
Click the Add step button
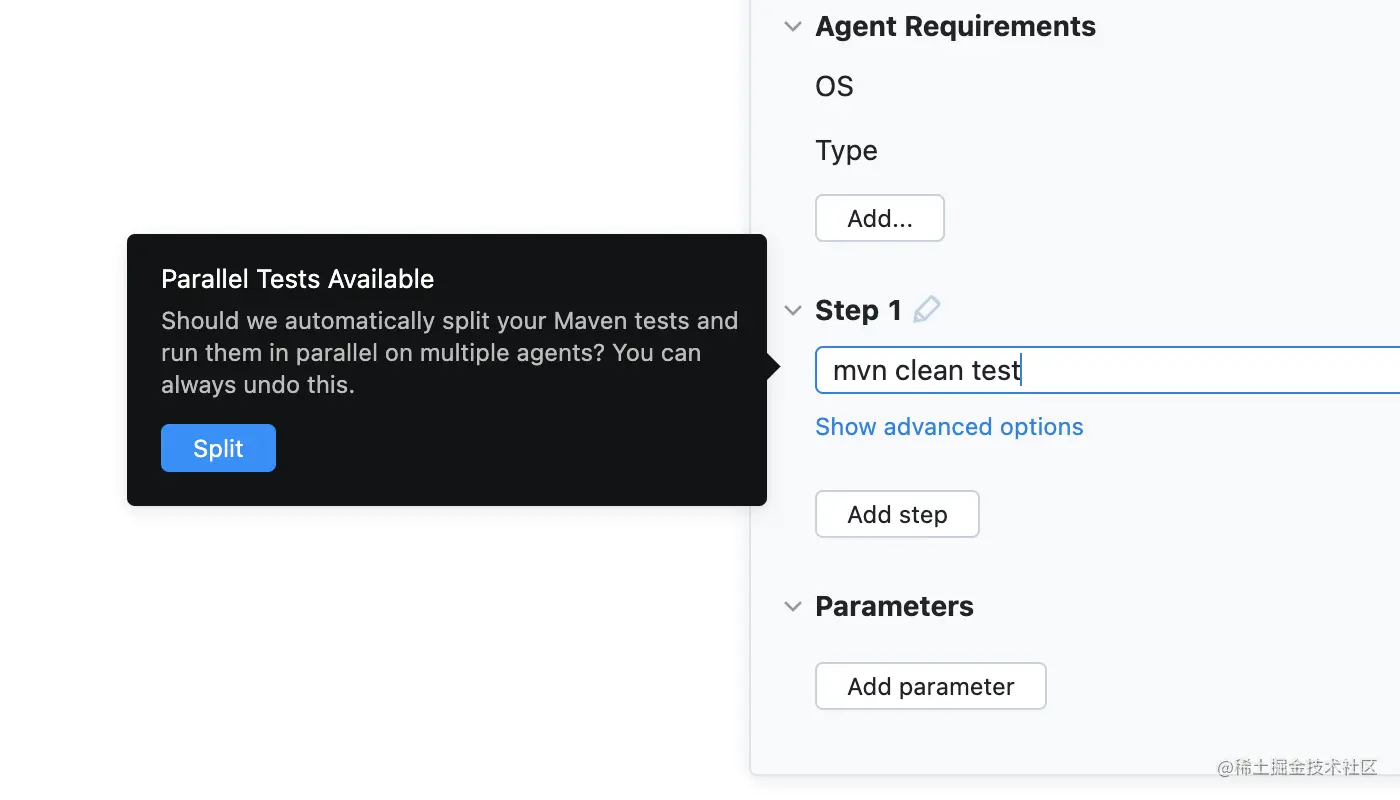(897, 515)
